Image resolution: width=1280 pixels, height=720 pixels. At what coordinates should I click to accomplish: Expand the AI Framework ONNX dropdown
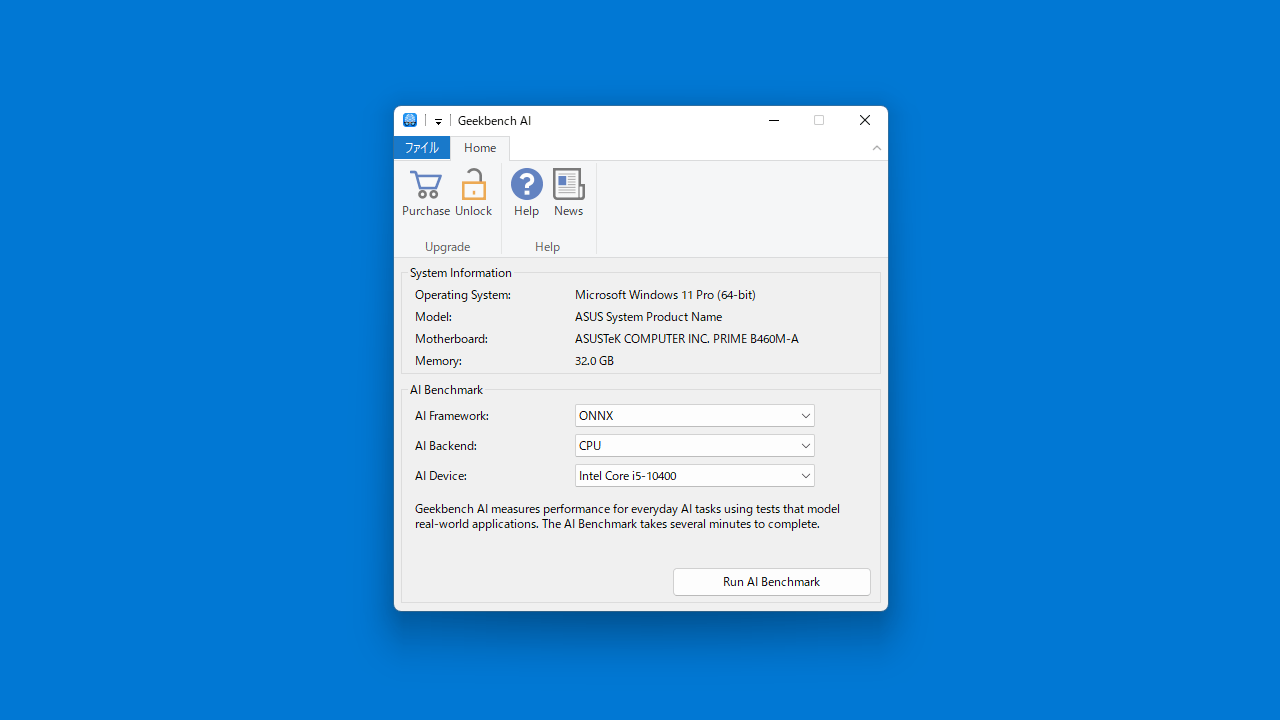point(695,415)
